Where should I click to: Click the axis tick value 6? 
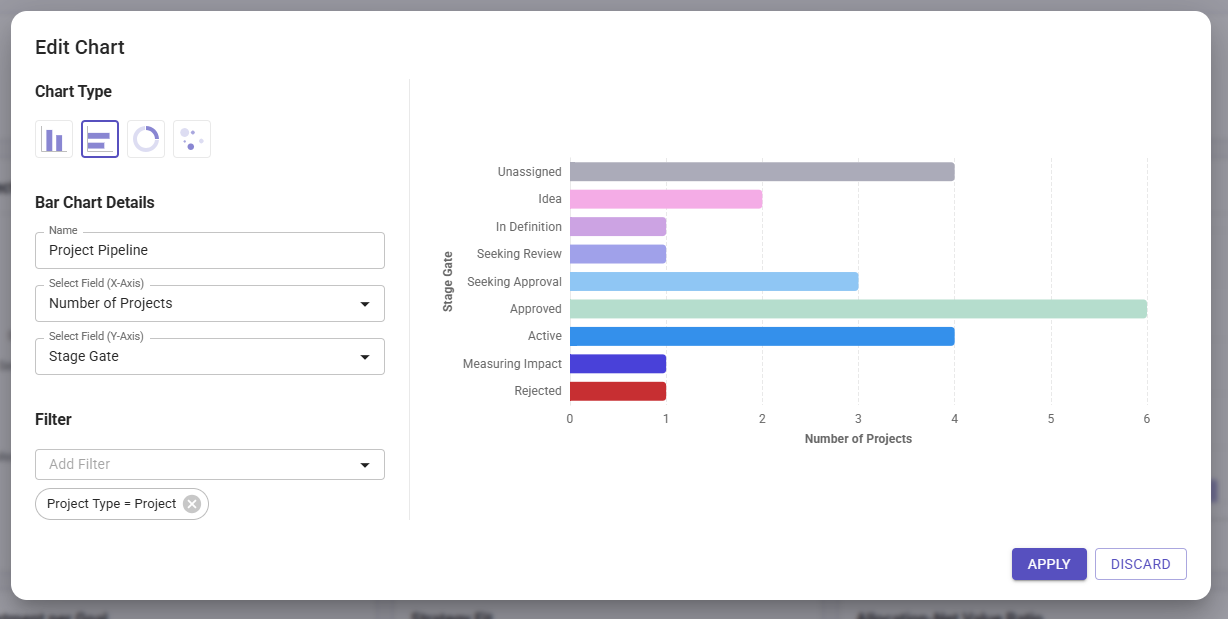1147,419
